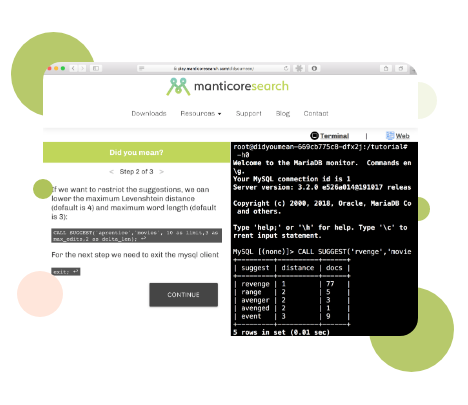Open the tab overview icon
468x405 pixels.
click(401, 68)
